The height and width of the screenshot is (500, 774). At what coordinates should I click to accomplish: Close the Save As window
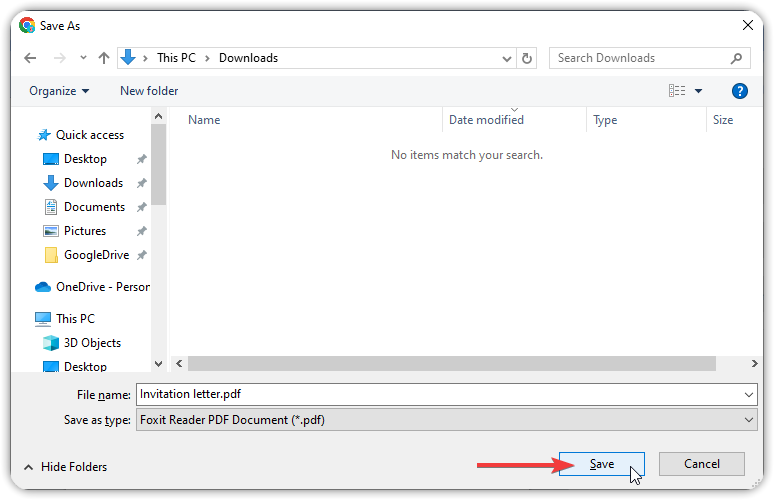pyautogui.click(x=747, y=25)
